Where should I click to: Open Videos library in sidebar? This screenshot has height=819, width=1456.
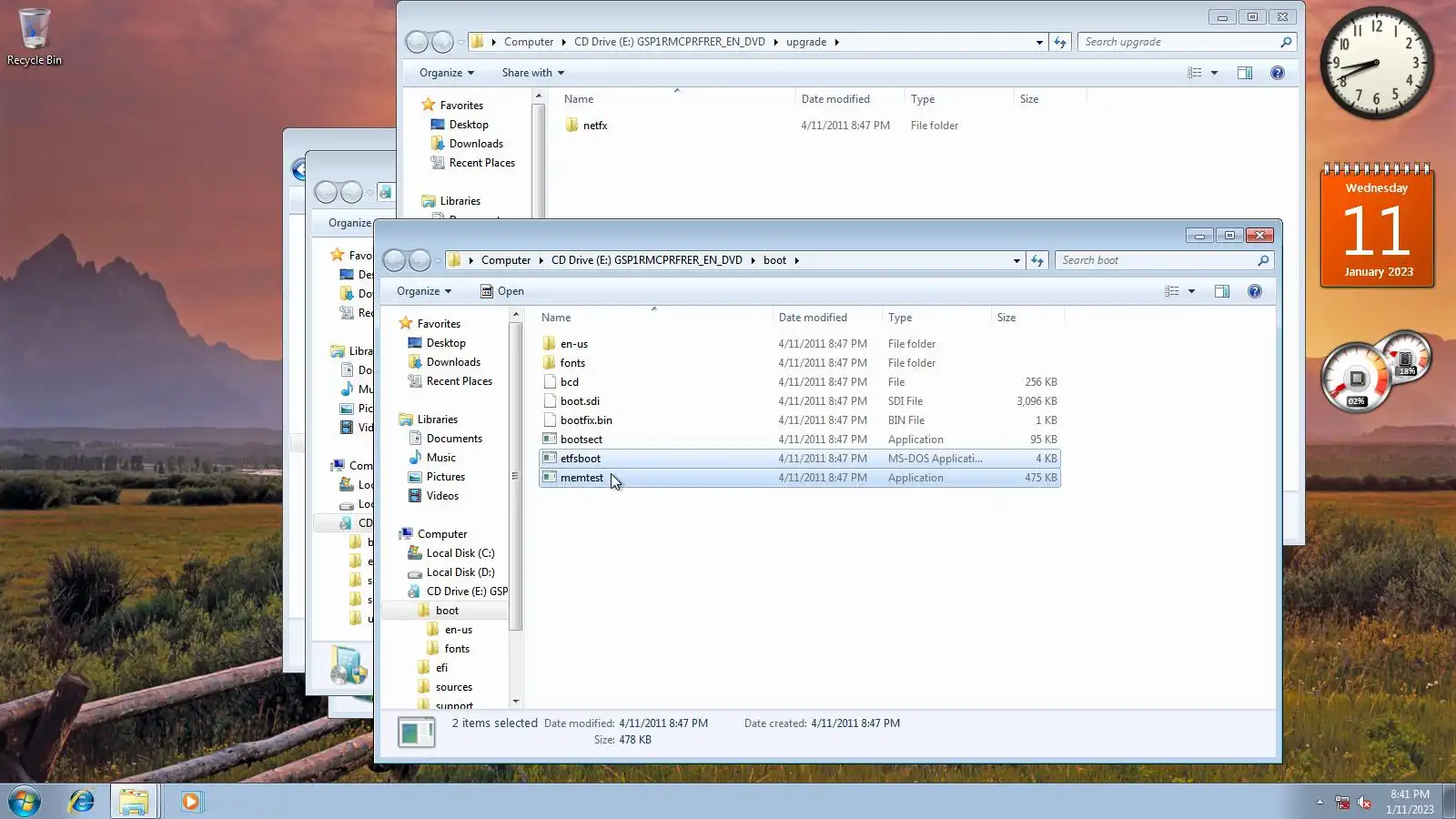[x=442, y=496]
